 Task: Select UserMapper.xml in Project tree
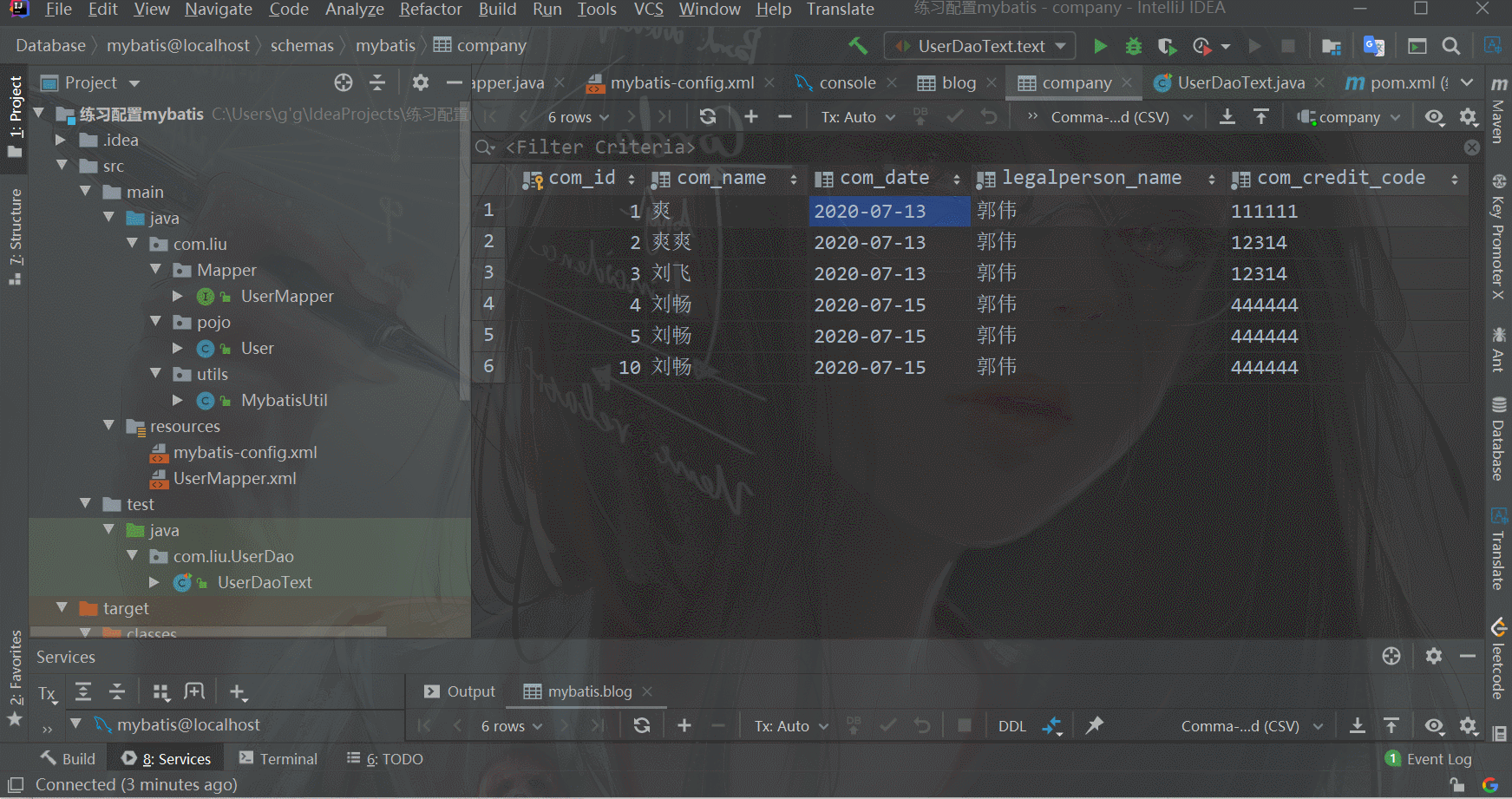click(234, 478)
